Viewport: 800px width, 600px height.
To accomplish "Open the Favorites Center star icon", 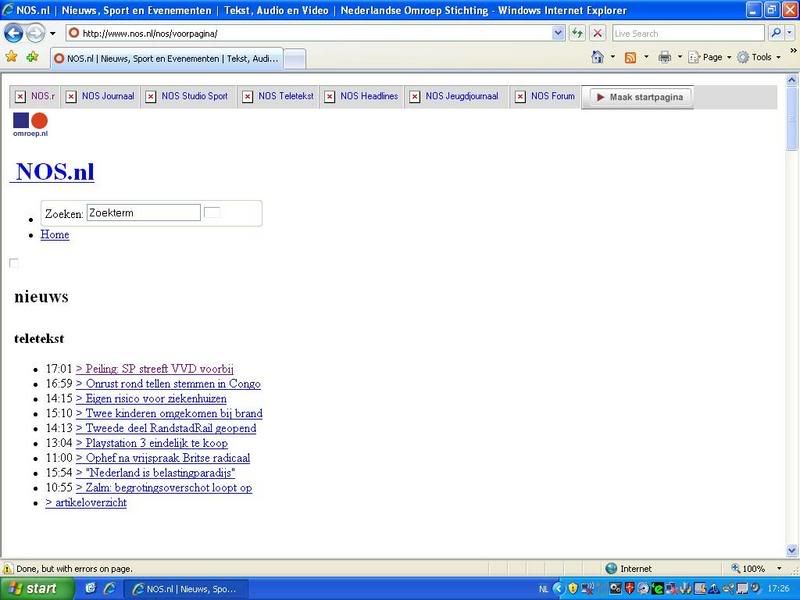I will point(12,57).
